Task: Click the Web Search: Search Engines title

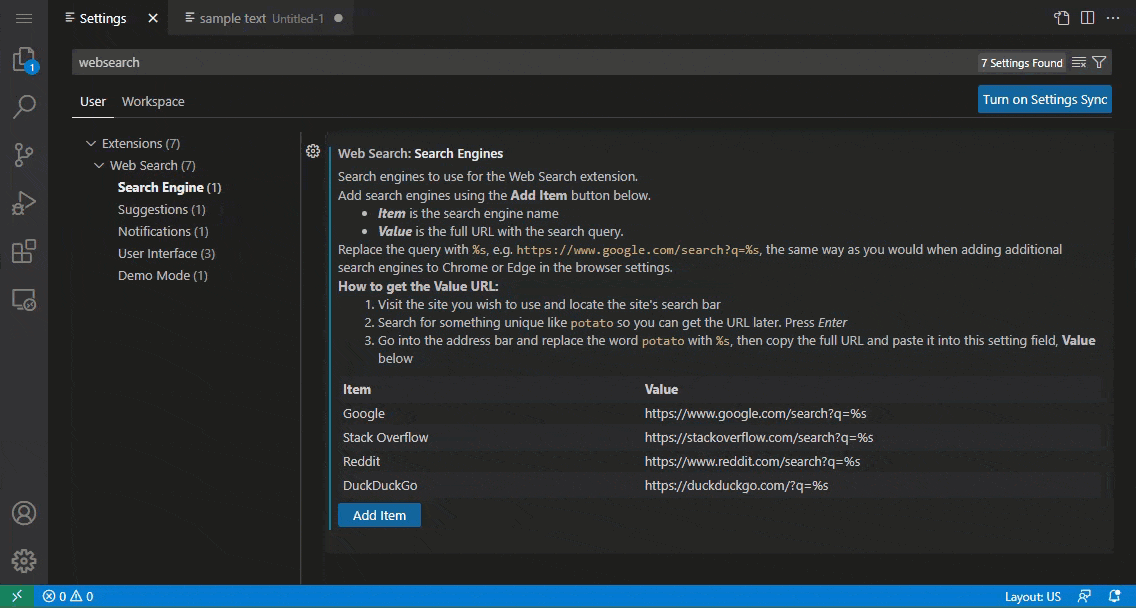Action: tap(420, 154)
